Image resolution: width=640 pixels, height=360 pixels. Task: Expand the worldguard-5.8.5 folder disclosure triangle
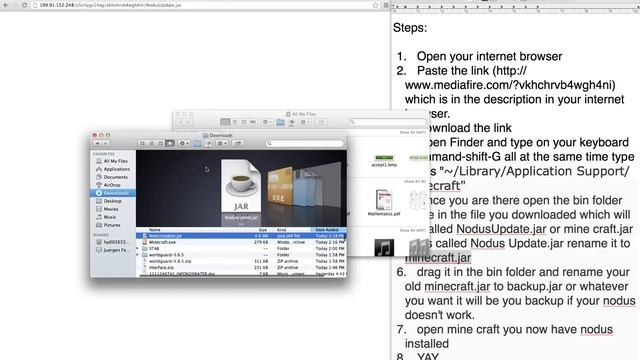pyautogui.click(x=138, y=255)
